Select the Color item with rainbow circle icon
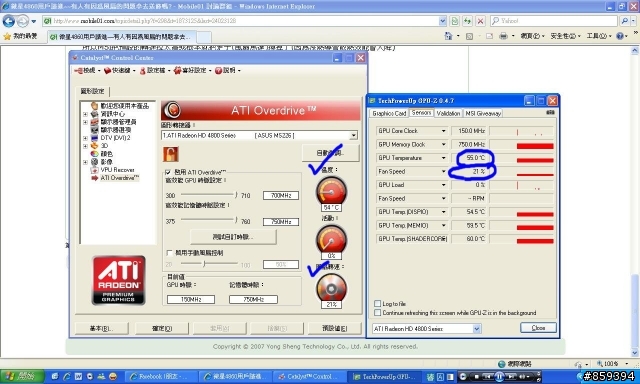The width and height of the screenshot is (640, 384). coord(107,154)
